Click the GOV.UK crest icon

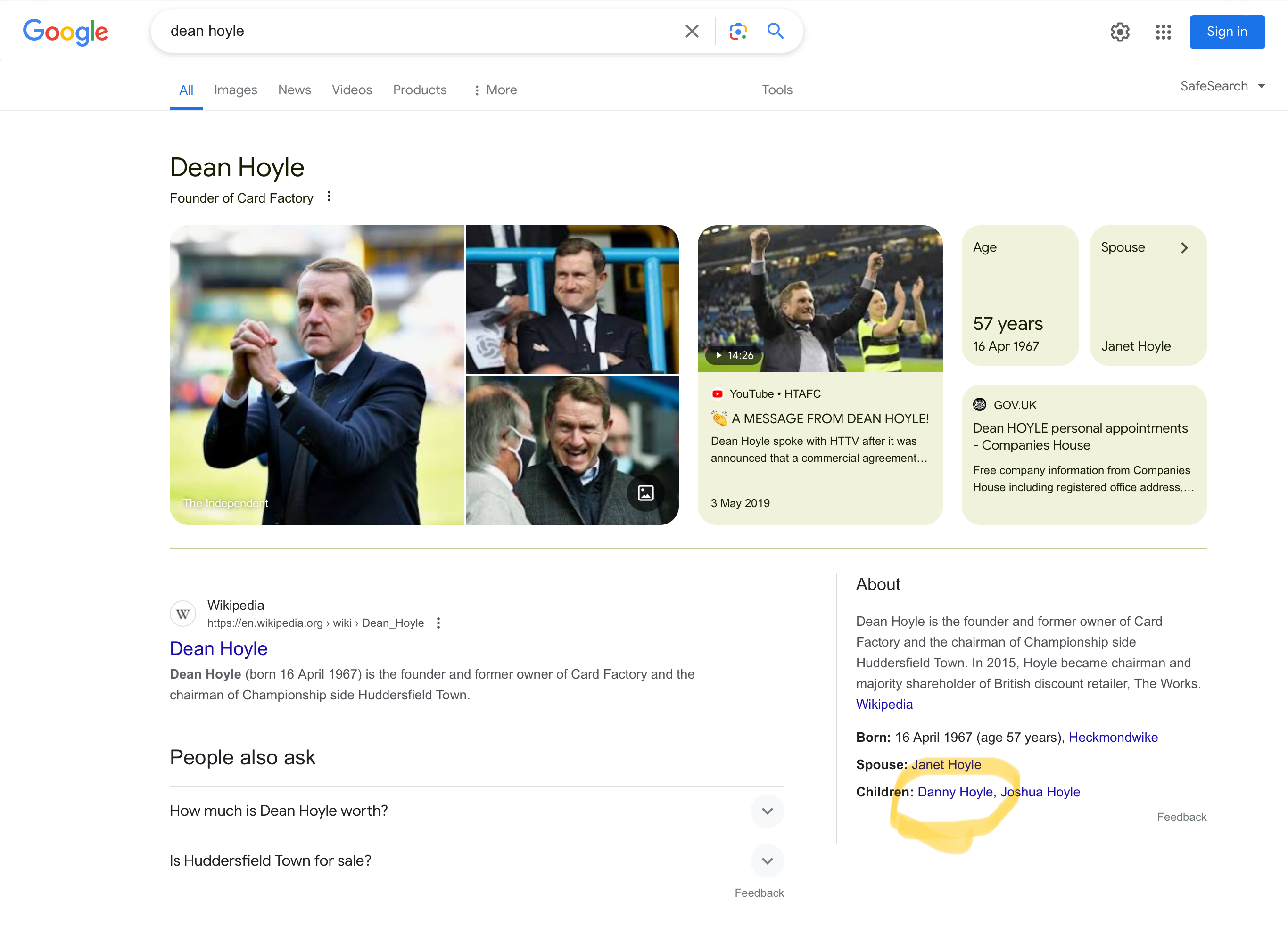(x=979, y=404)
